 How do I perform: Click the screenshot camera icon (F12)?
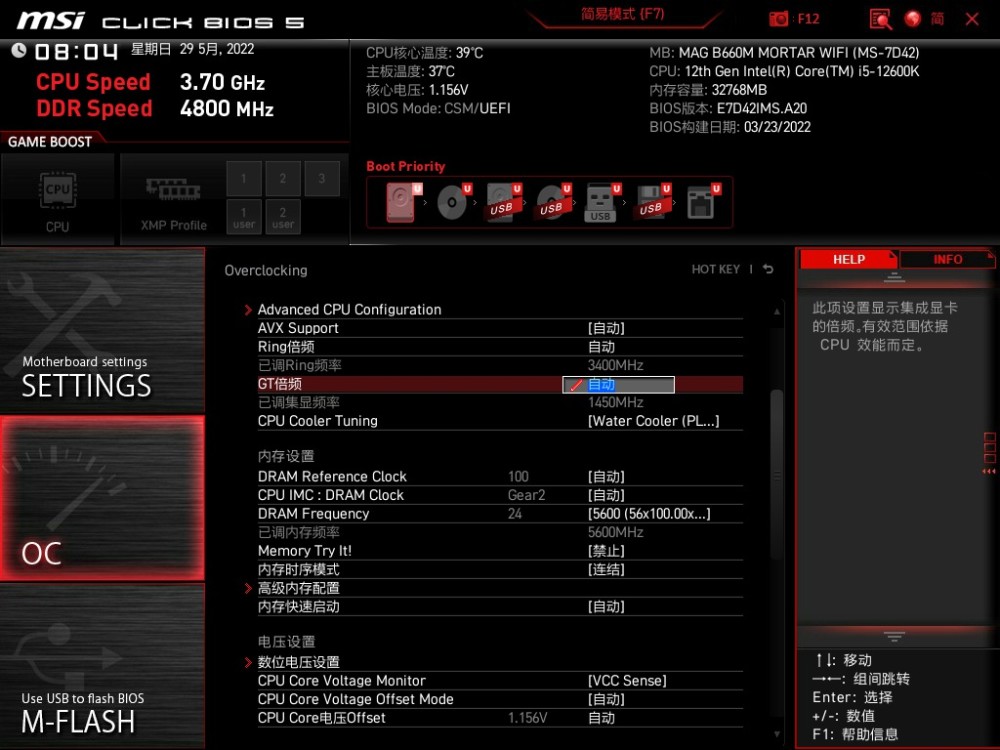[779, 19]
